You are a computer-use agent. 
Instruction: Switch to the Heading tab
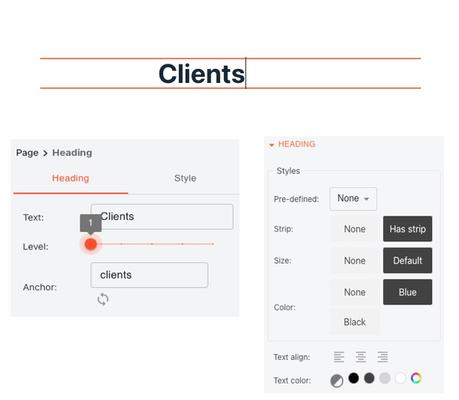pyautogui.click(x=71, y=178)
